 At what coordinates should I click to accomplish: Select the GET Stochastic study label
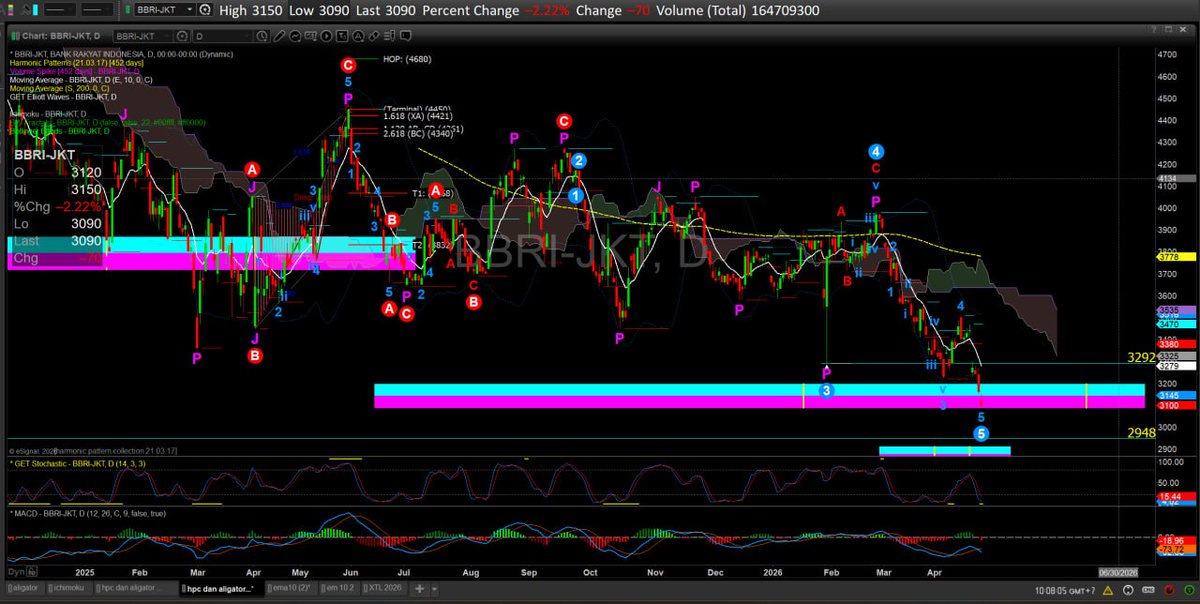point(80,464)
